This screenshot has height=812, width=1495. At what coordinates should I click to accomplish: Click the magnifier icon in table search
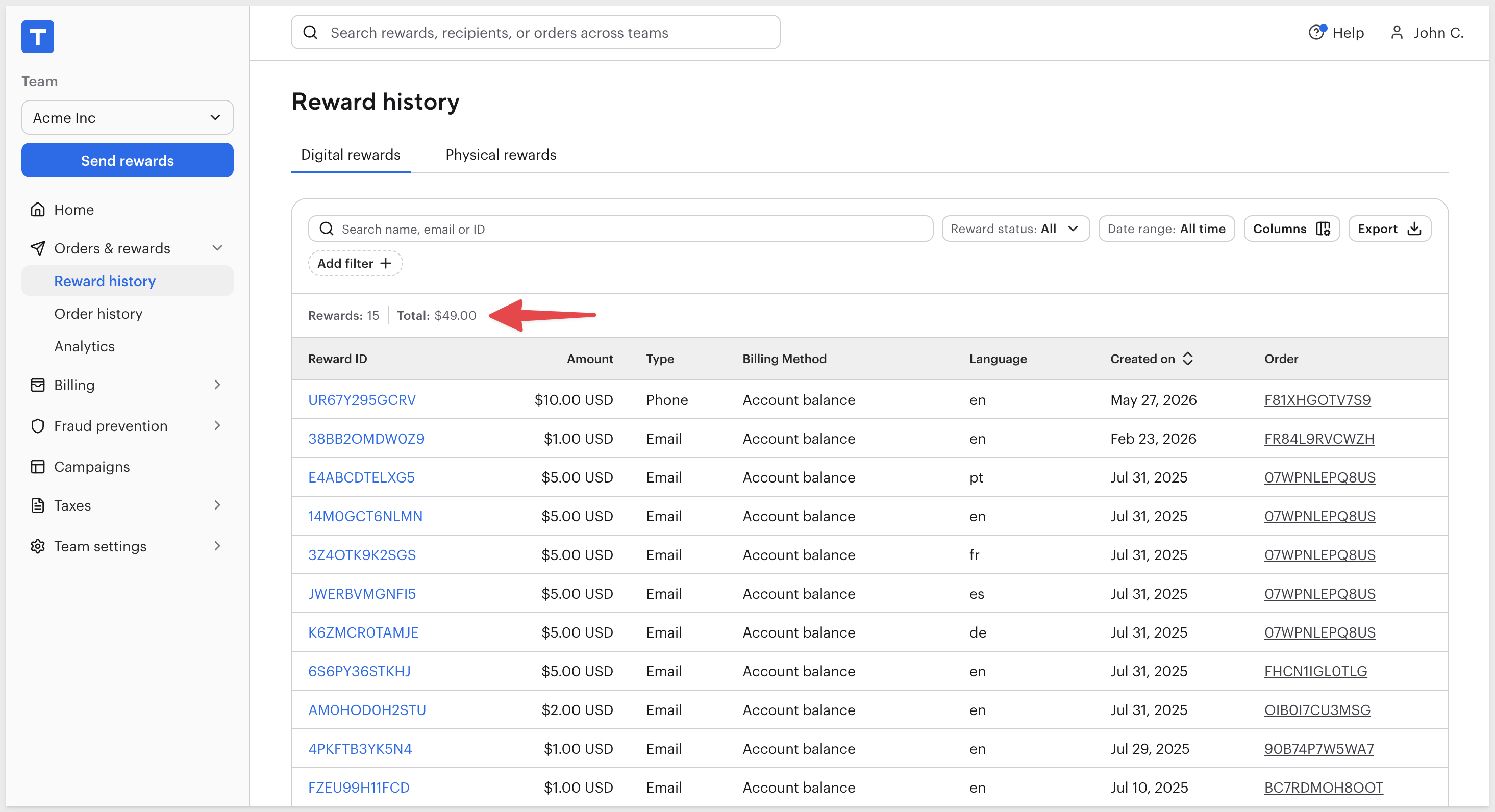point(327,229)
